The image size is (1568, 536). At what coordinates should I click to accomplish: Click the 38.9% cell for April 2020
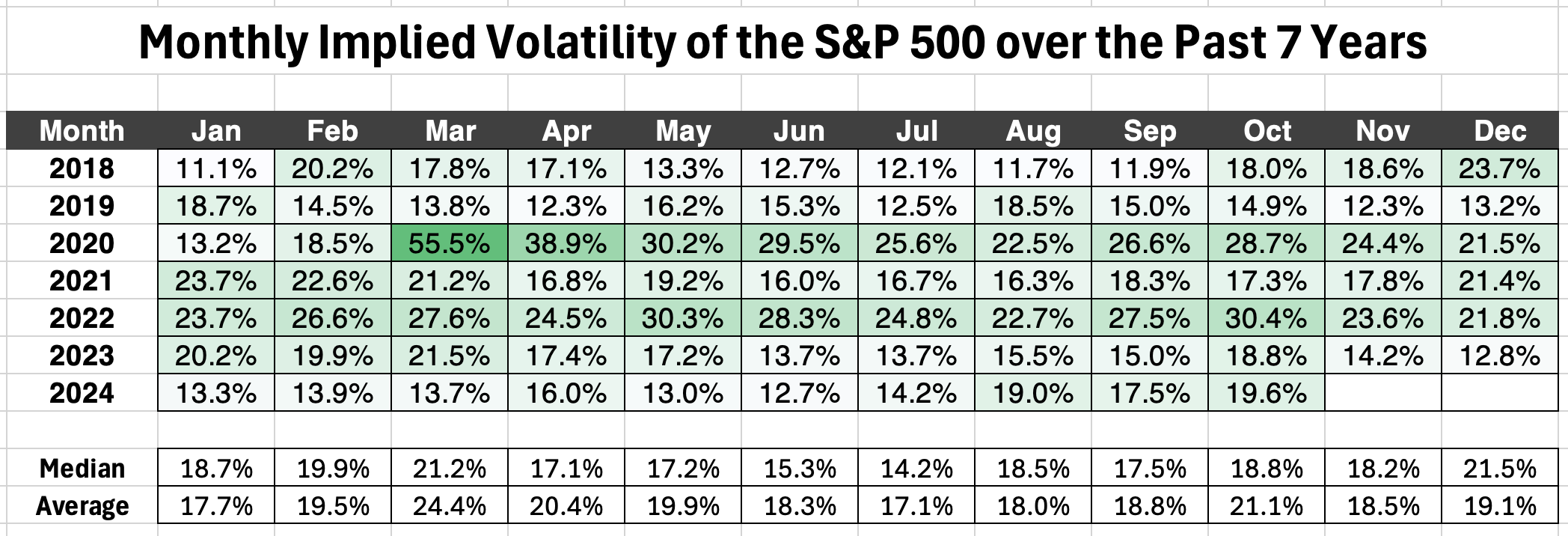point(566,243)
